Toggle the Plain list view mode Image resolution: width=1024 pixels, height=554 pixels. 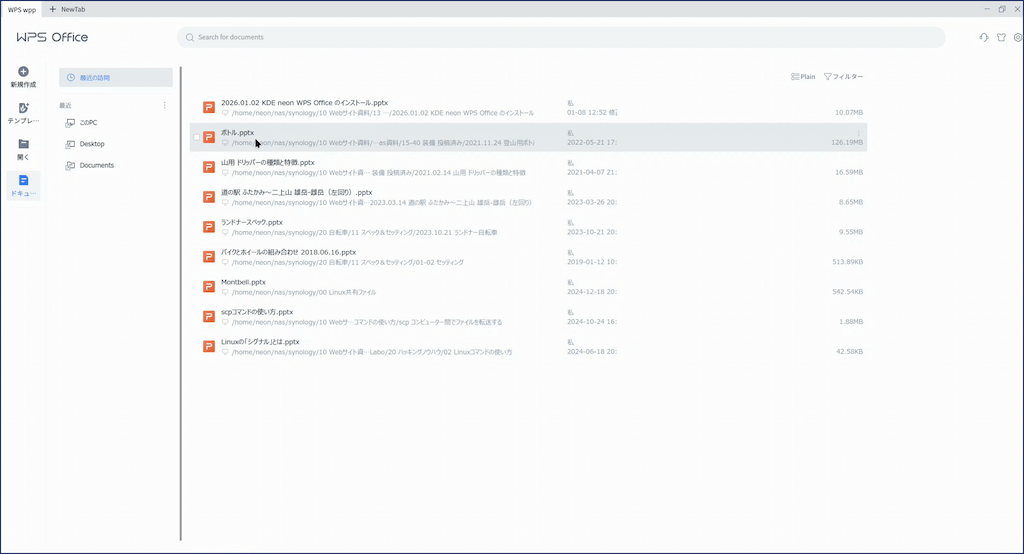(x=803, y=77)
